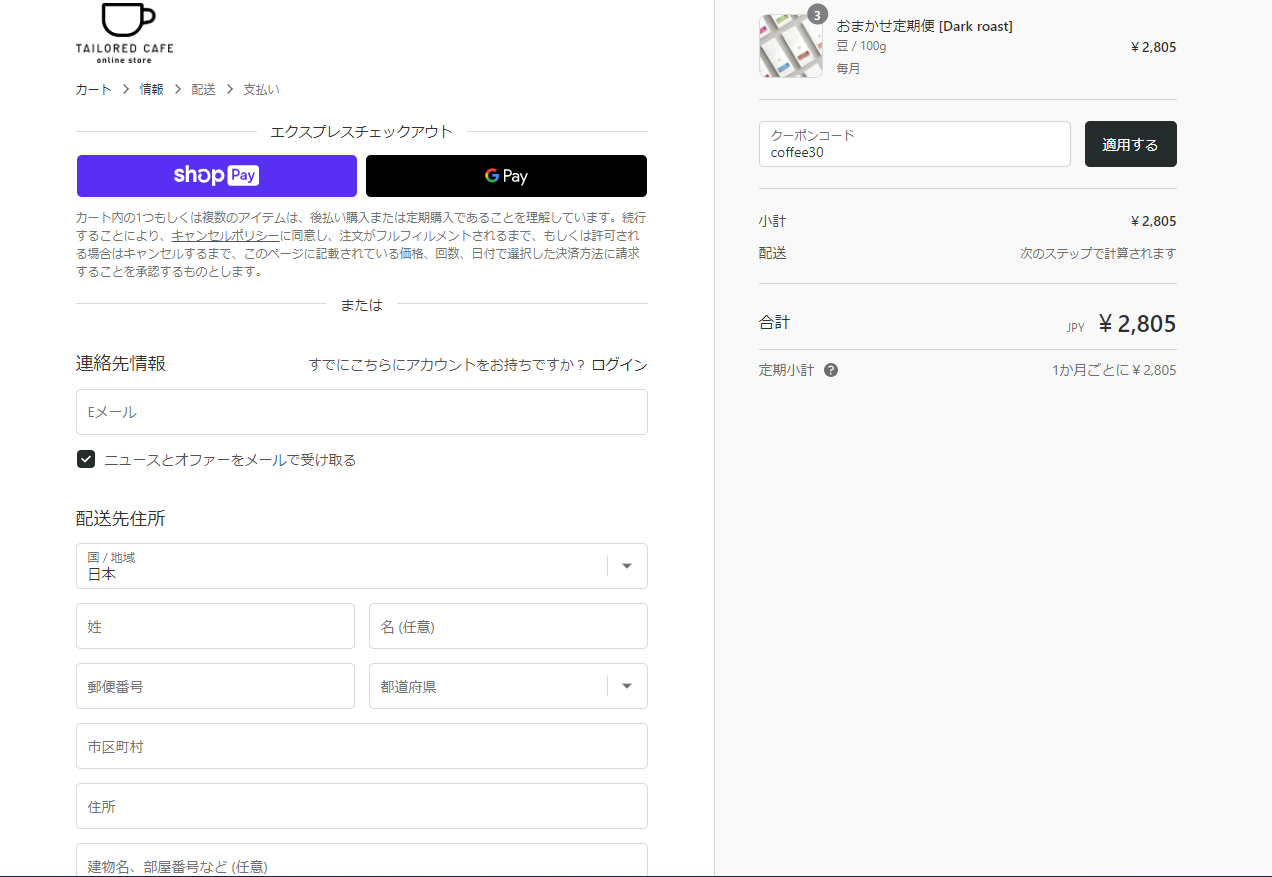The width and height of the screenshot is (1272, 877).
Task: Click the help icon beside 定期小計
Action: (x=831, y=370)
